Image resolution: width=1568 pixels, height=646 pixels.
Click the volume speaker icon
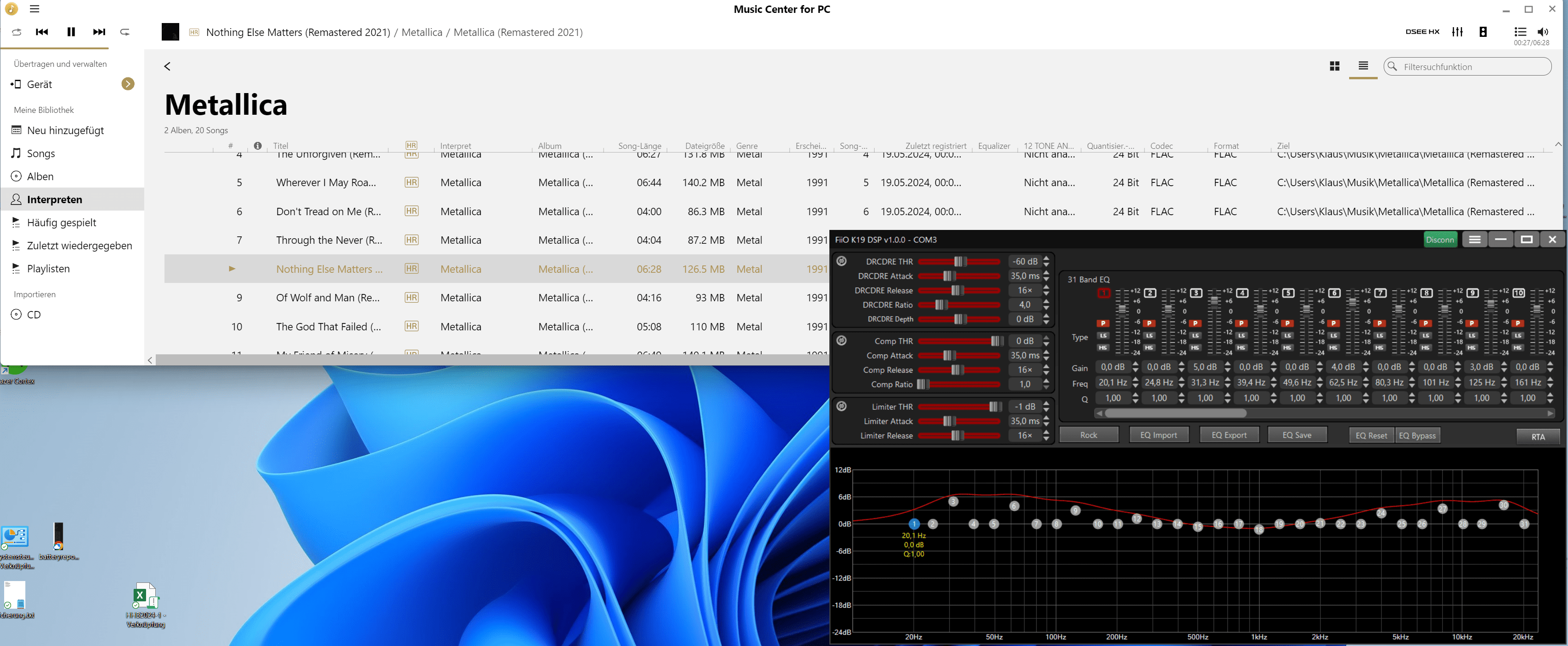click(x=1543, y=32)
